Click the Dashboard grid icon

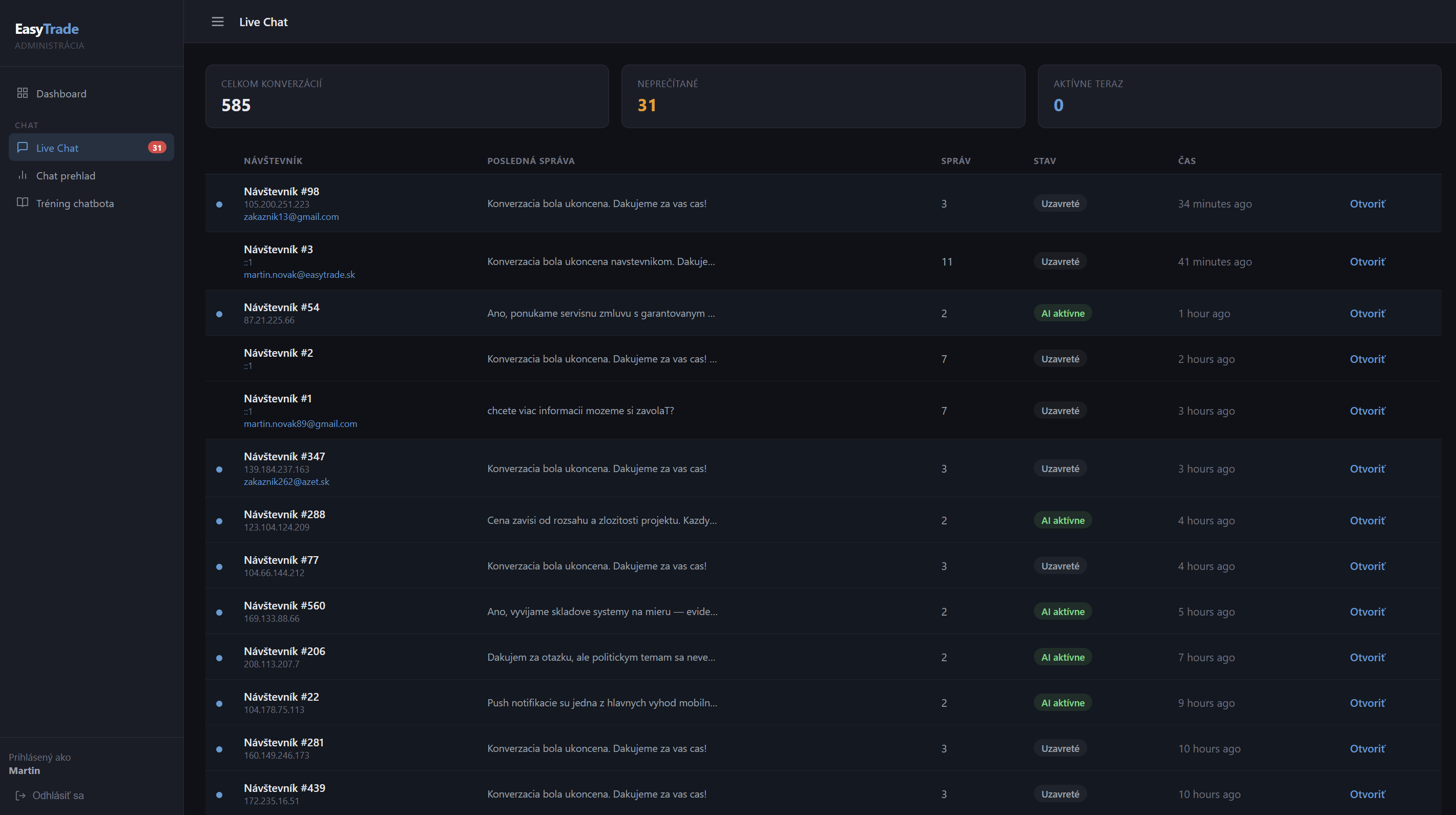23,93
